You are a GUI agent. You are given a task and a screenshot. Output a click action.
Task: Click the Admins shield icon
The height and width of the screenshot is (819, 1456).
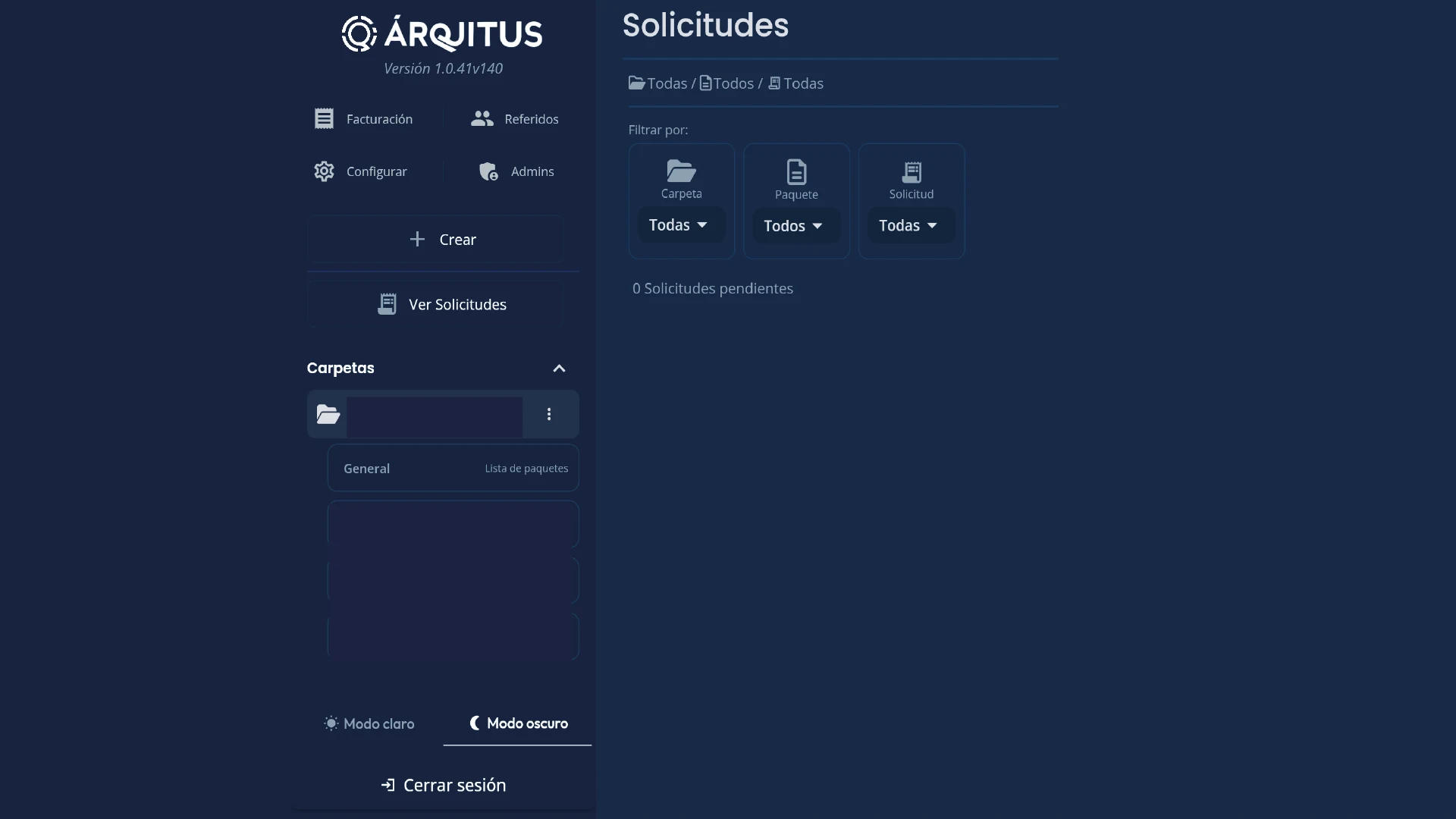488,171
